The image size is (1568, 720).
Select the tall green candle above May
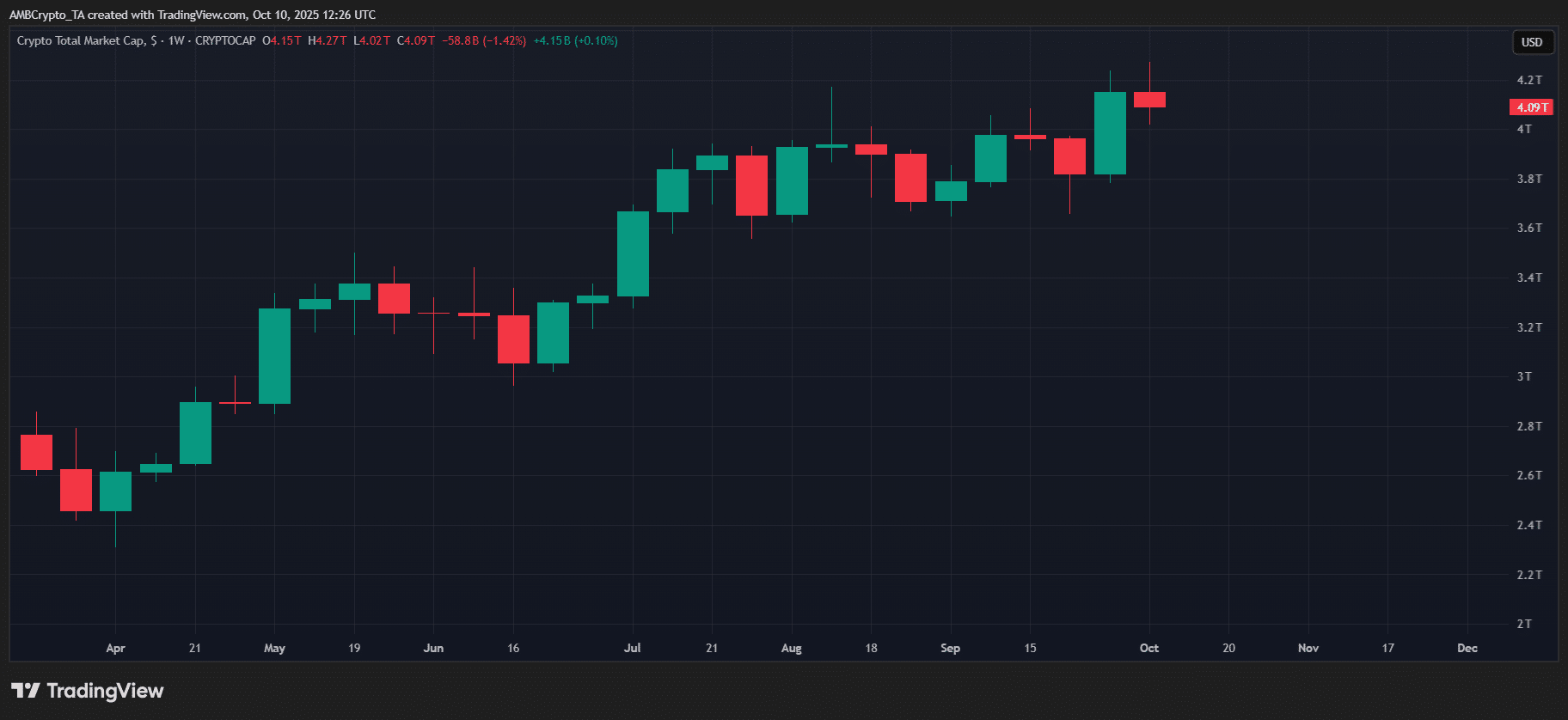274,356
